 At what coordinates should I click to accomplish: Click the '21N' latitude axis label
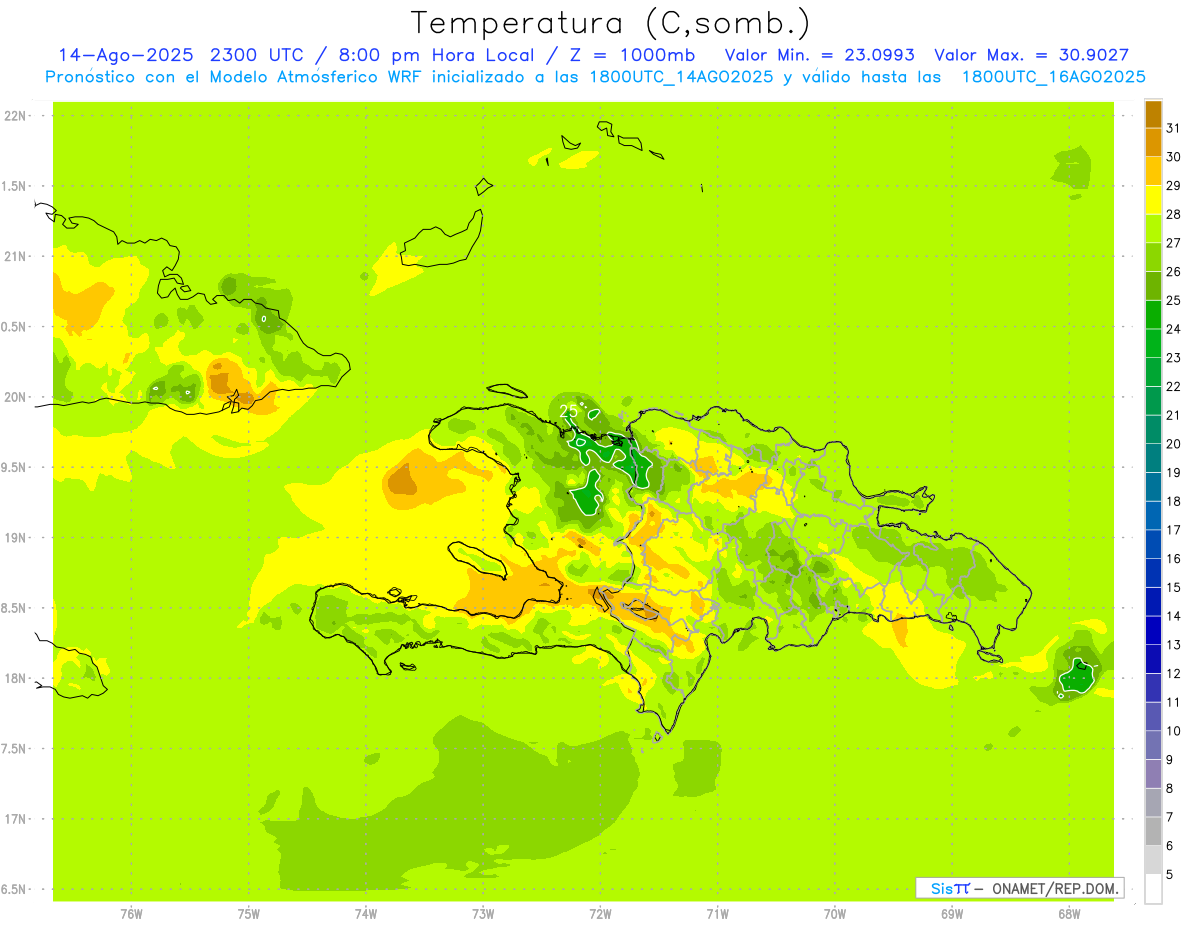(17, 257)
